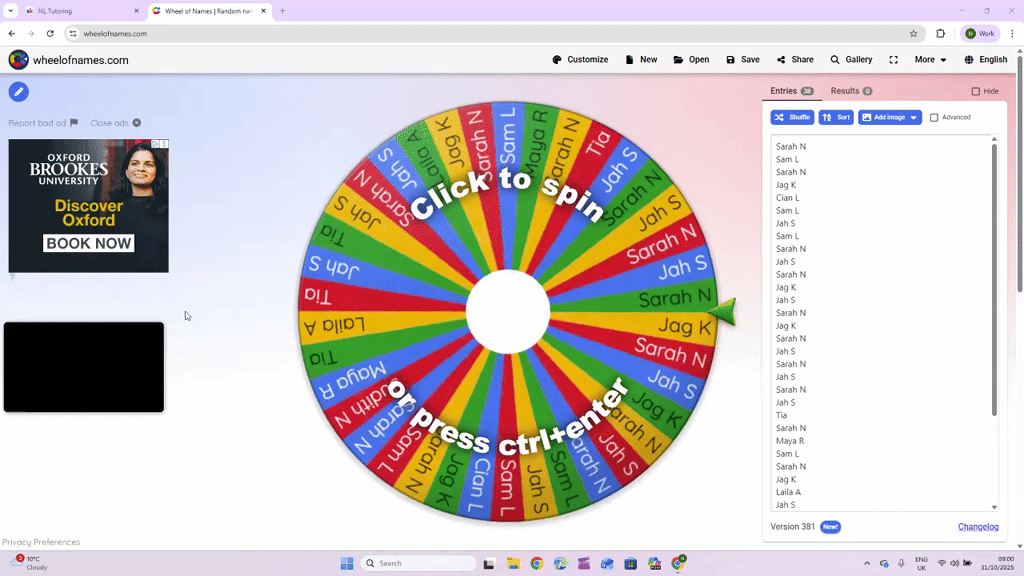1024x576 pixels.
Task: Shuffle the entry names
Action: 791,117
